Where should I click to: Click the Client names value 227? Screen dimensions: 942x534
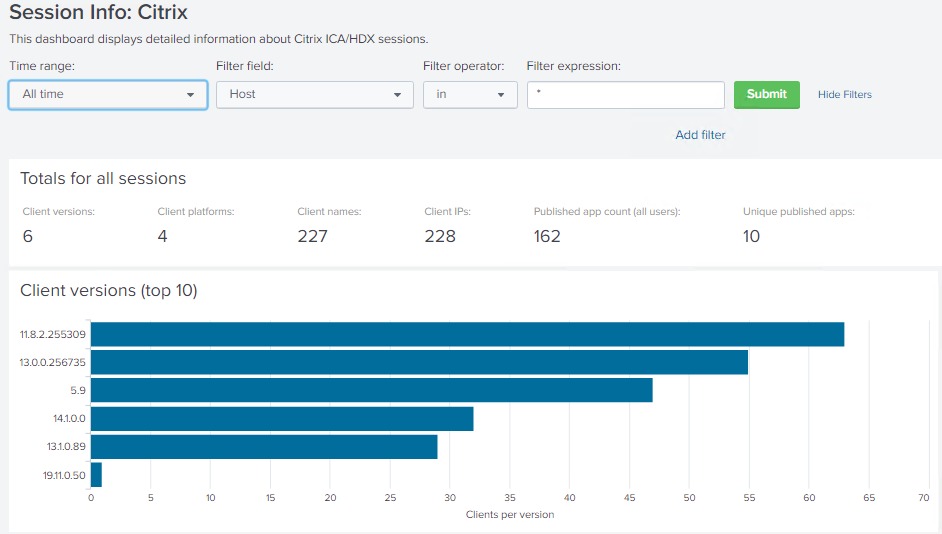[x=312, y=236]
